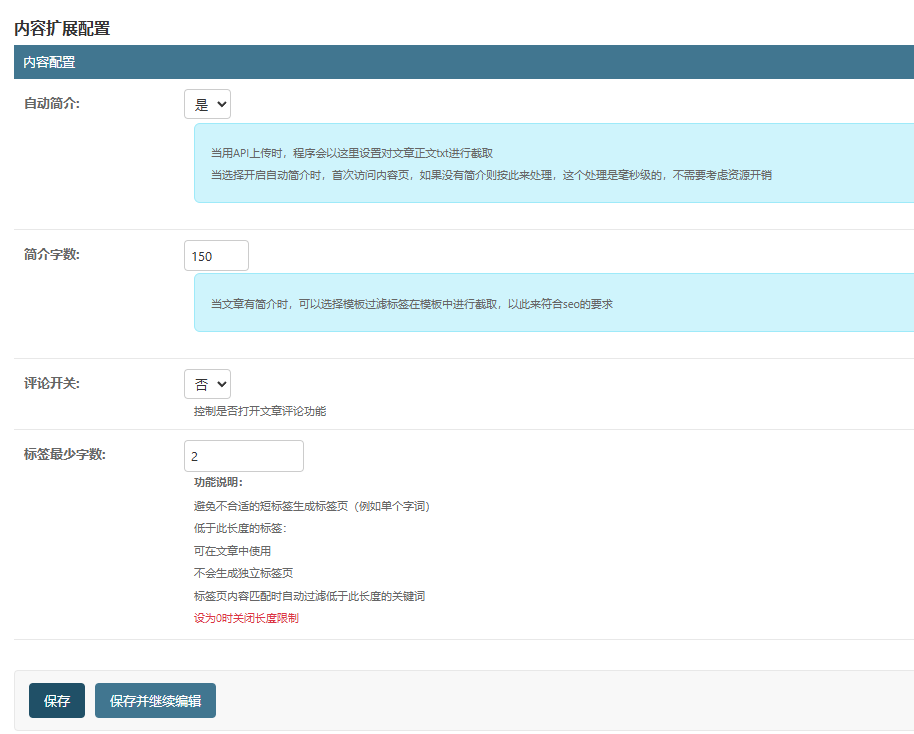Click the 不会生成独立标签页 text line
The width and height of the screenshot is (914, 734).
(243, 573)
